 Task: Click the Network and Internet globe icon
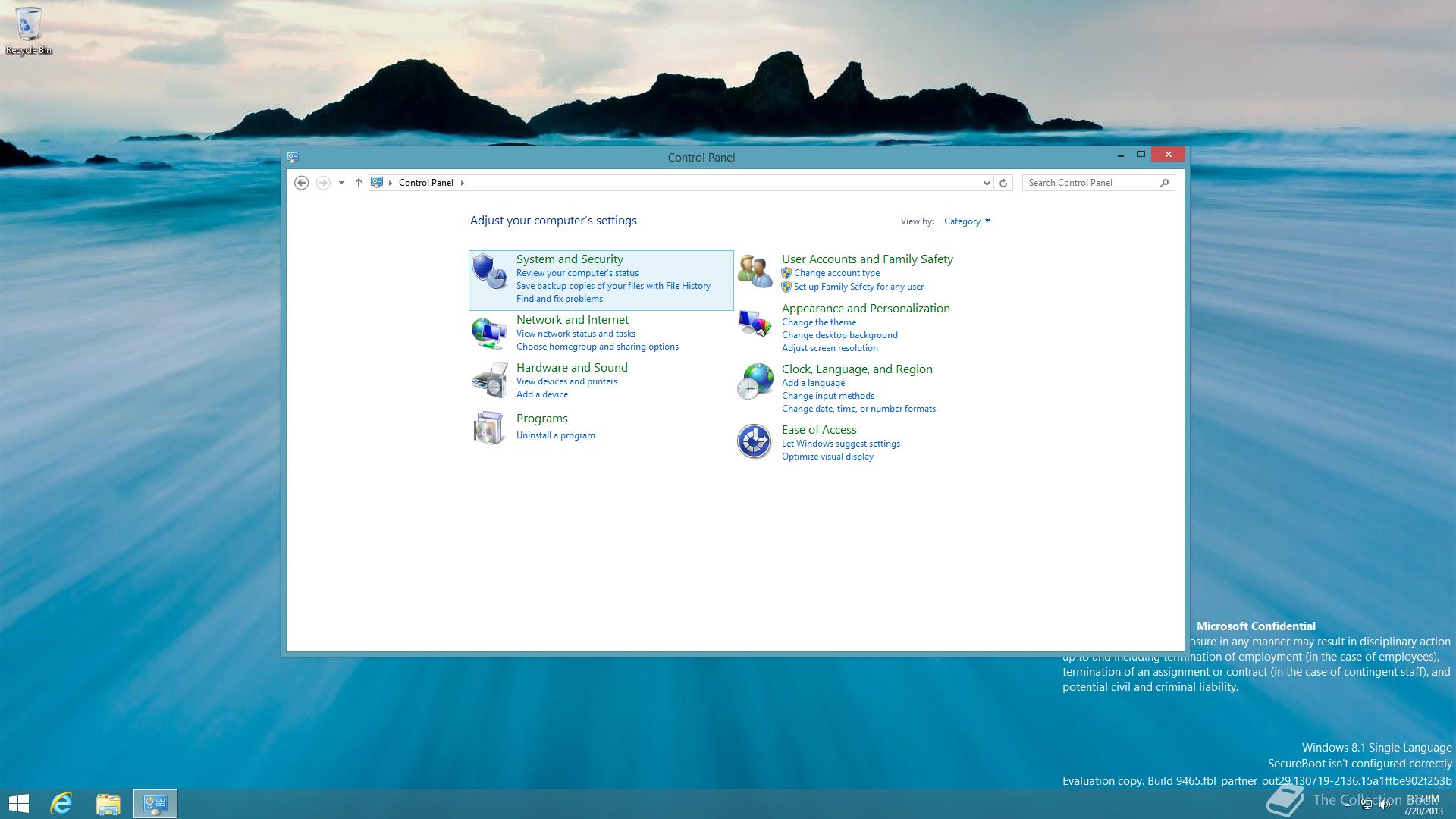coord(488,333)
